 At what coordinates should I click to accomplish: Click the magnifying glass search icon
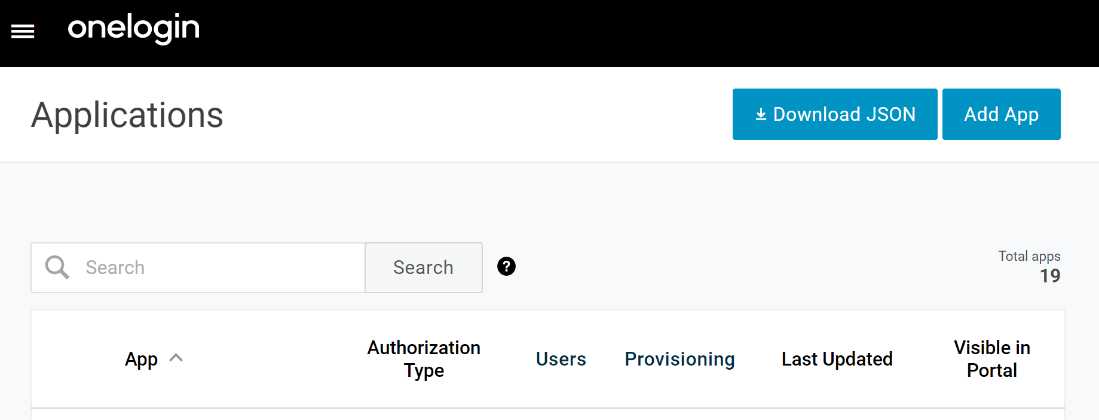point(57,267)
